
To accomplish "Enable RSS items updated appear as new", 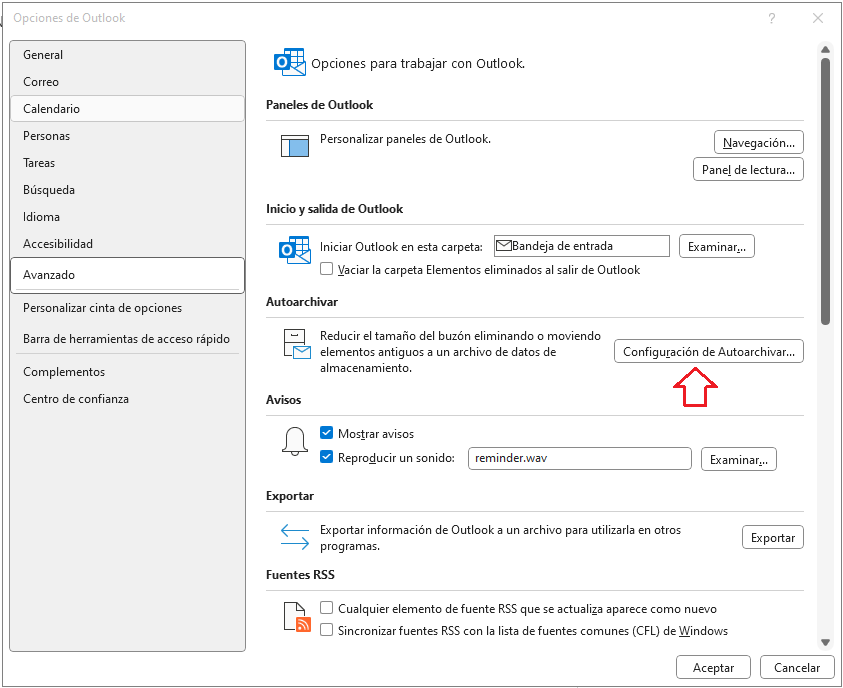I will pos(327,608).
